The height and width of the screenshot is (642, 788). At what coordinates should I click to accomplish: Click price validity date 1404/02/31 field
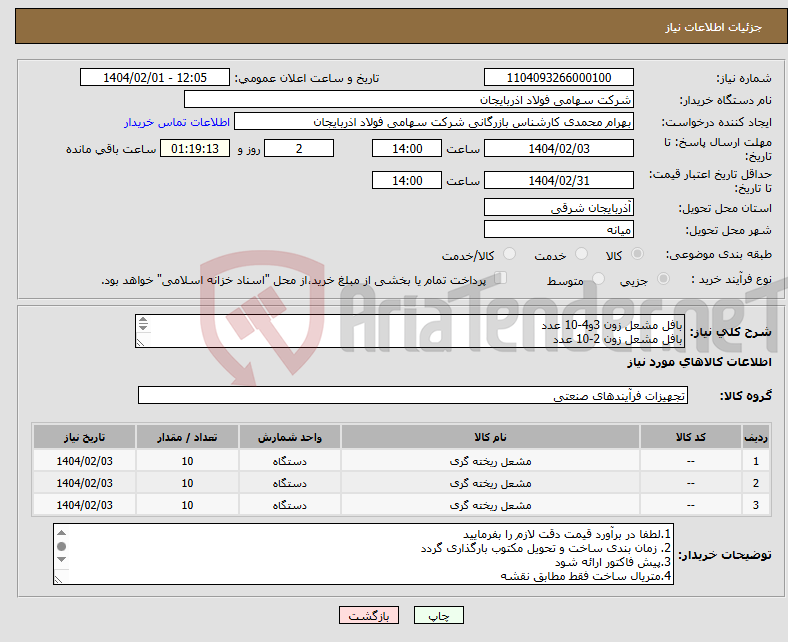pyautogui.click(x=558, y=180)
